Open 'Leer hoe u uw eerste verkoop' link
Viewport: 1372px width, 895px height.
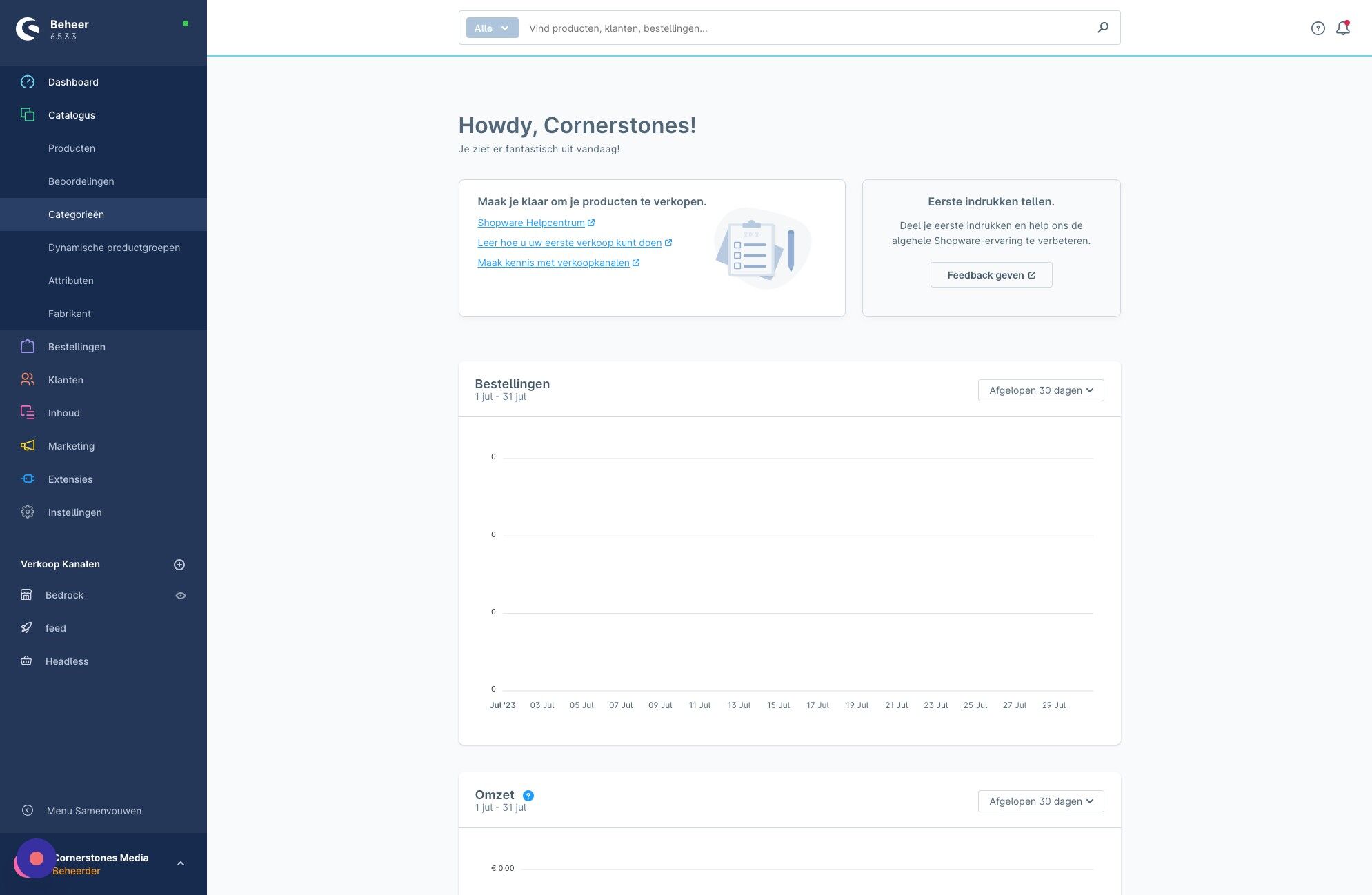[x=575, y=243]
